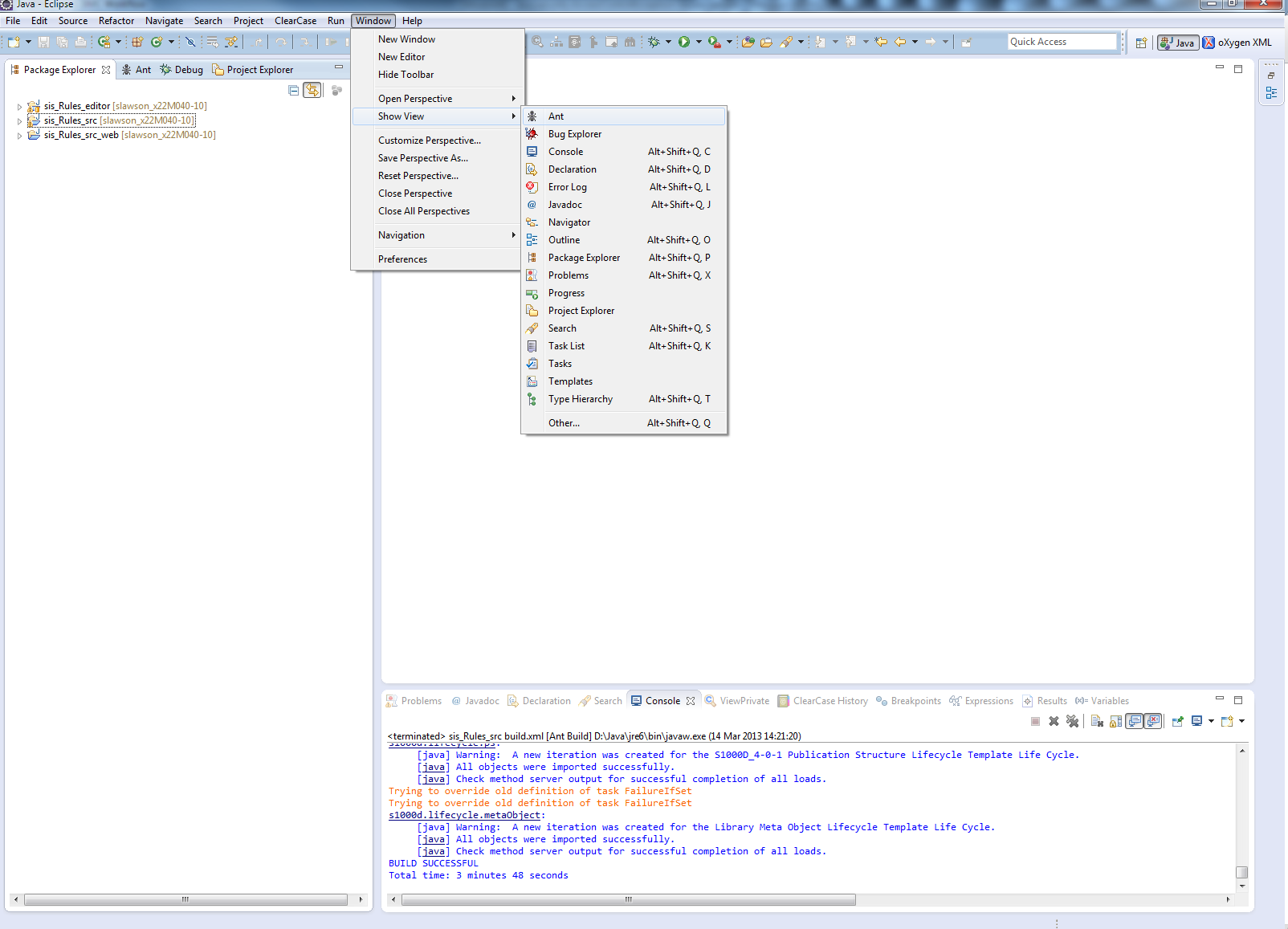Close the Package Explorer tab
This screenshot has width=1288, height=929.
coord(106,70)
